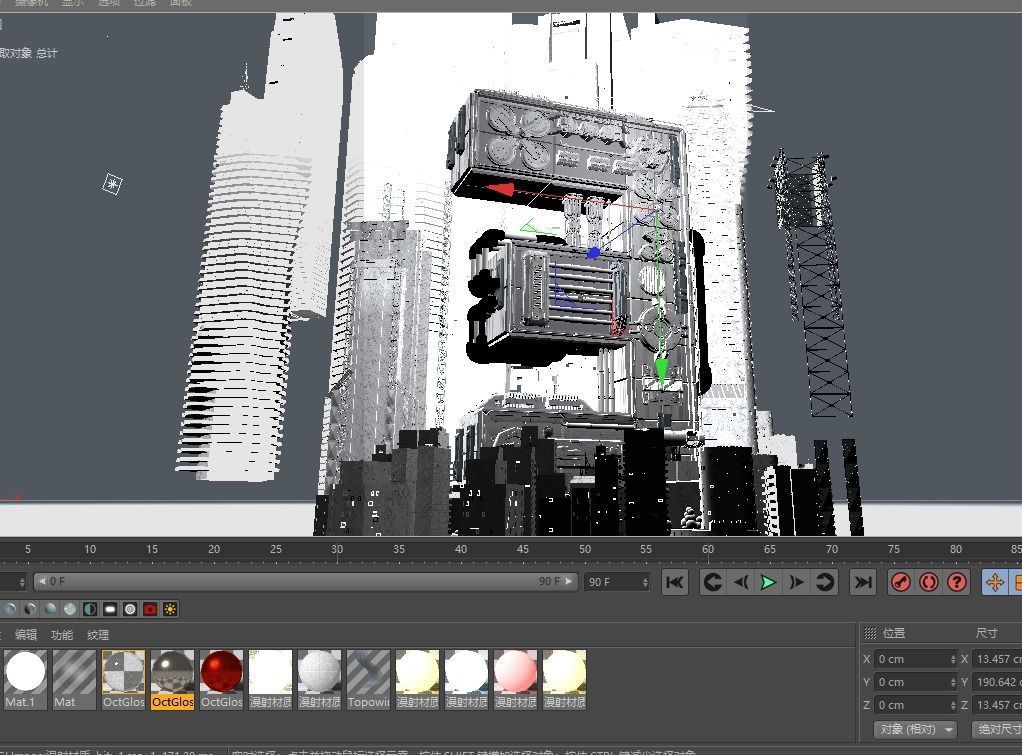Click the left arrow of the frame range slider
Image resolution: width=1022 pixels, height=755 pixels.
tap(42, 581)
